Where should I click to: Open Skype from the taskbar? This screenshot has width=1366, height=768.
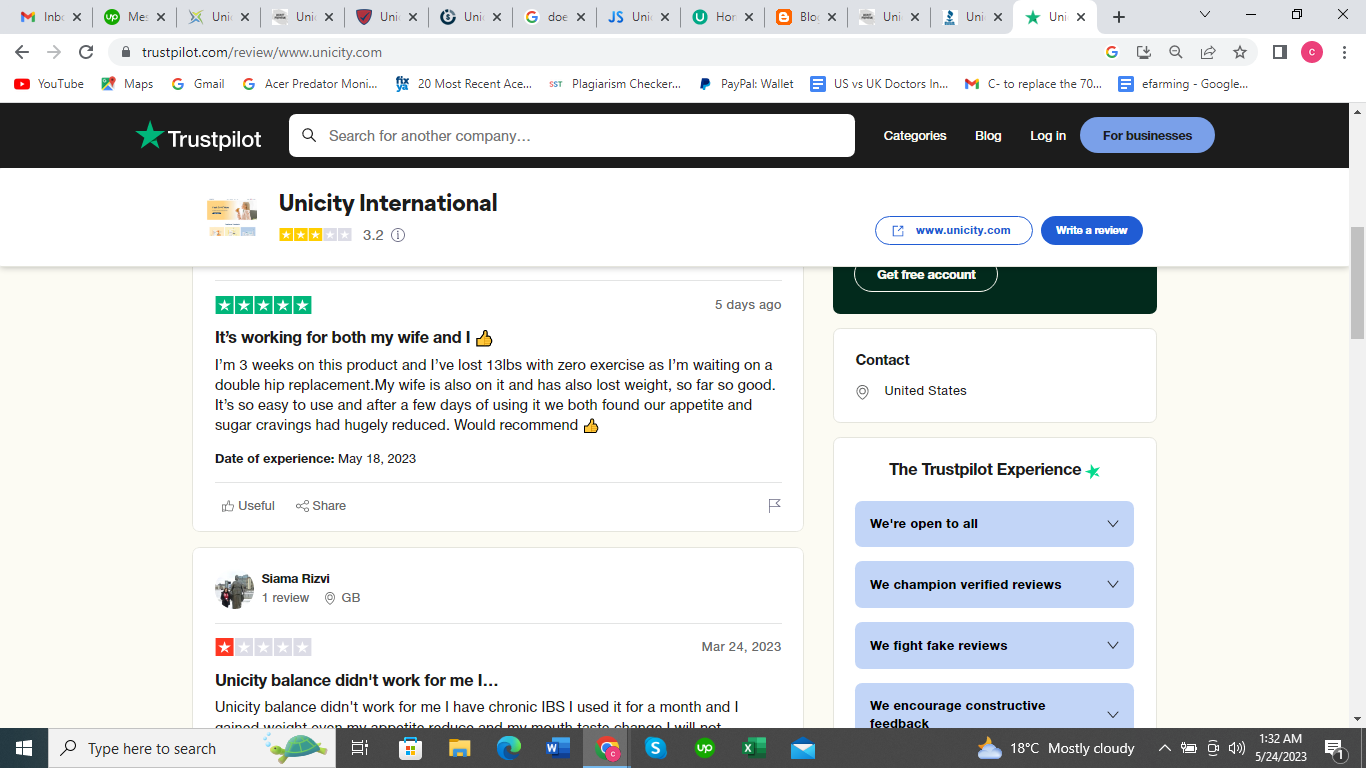655,748
